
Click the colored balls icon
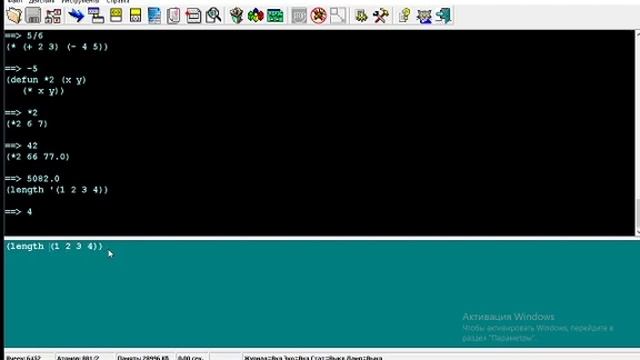click(x=256, y=16)
